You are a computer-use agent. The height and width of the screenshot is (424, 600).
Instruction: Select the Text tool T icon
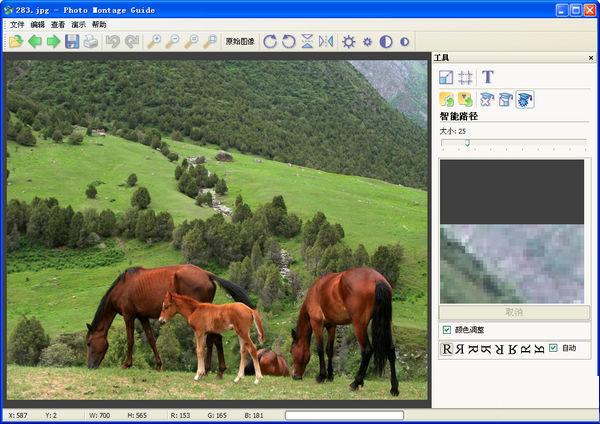pos(488,77)
